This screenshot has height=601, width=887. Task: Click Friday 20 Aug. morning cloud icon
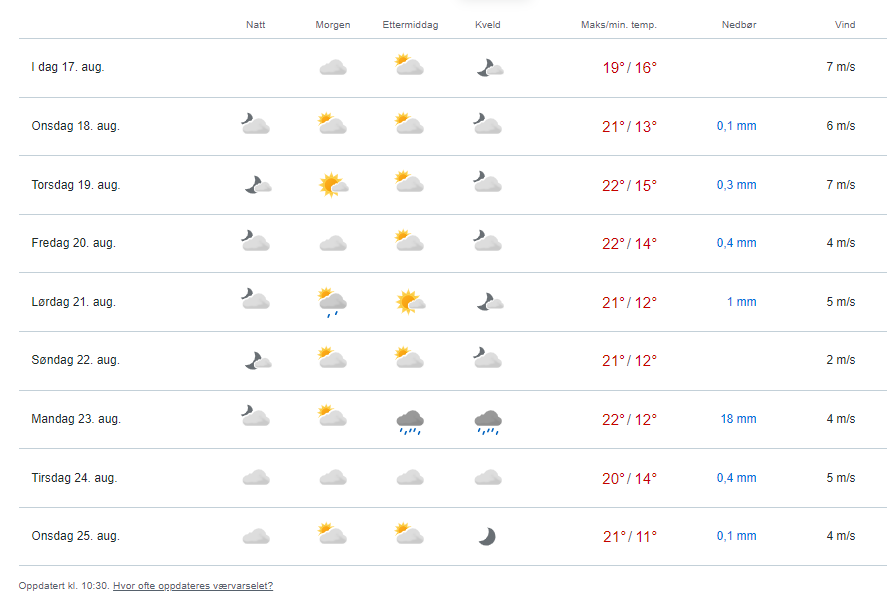pos(332,243)
